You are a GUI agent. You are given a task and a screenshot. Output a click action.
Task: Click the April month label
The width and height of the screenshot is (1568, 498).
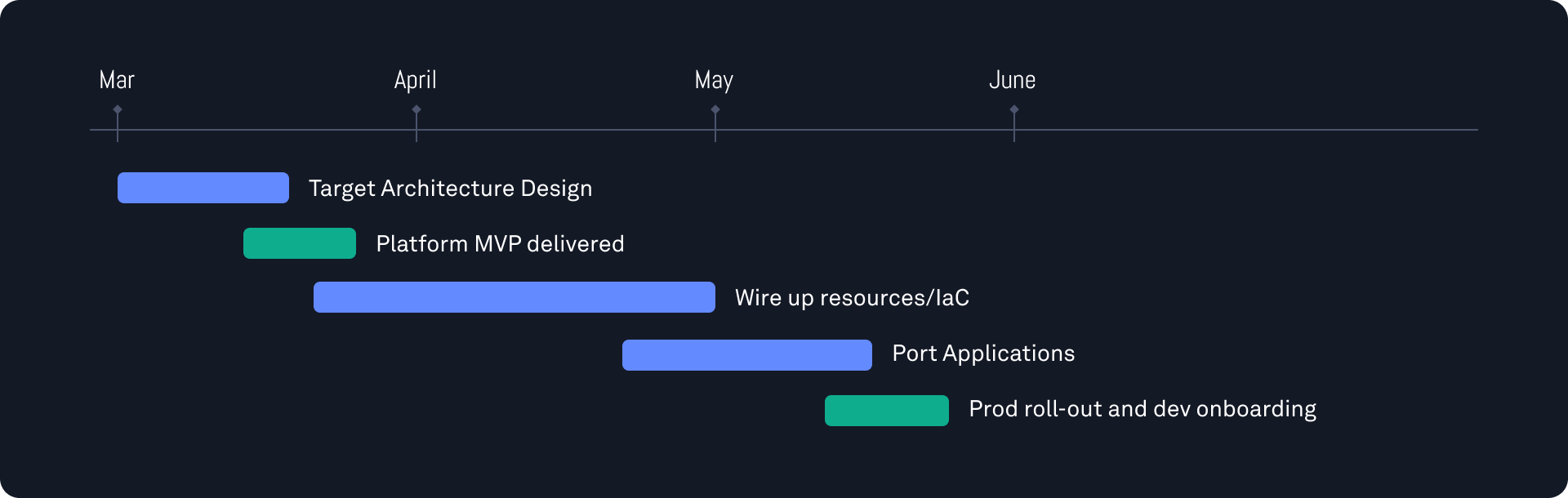pos(415,80)
